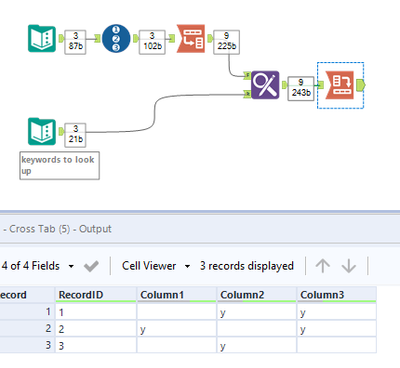Select empty Column1 cell in row 1

tap(177, 312)
